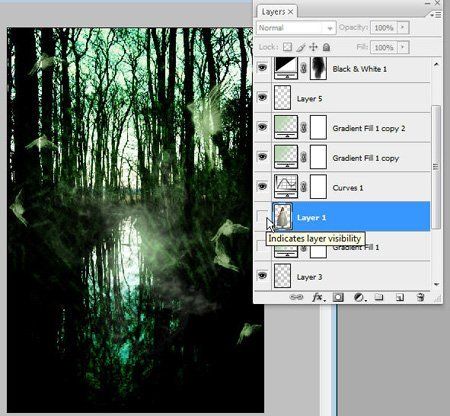Click the layers list scroll down arrow

(x=436, y=285)
